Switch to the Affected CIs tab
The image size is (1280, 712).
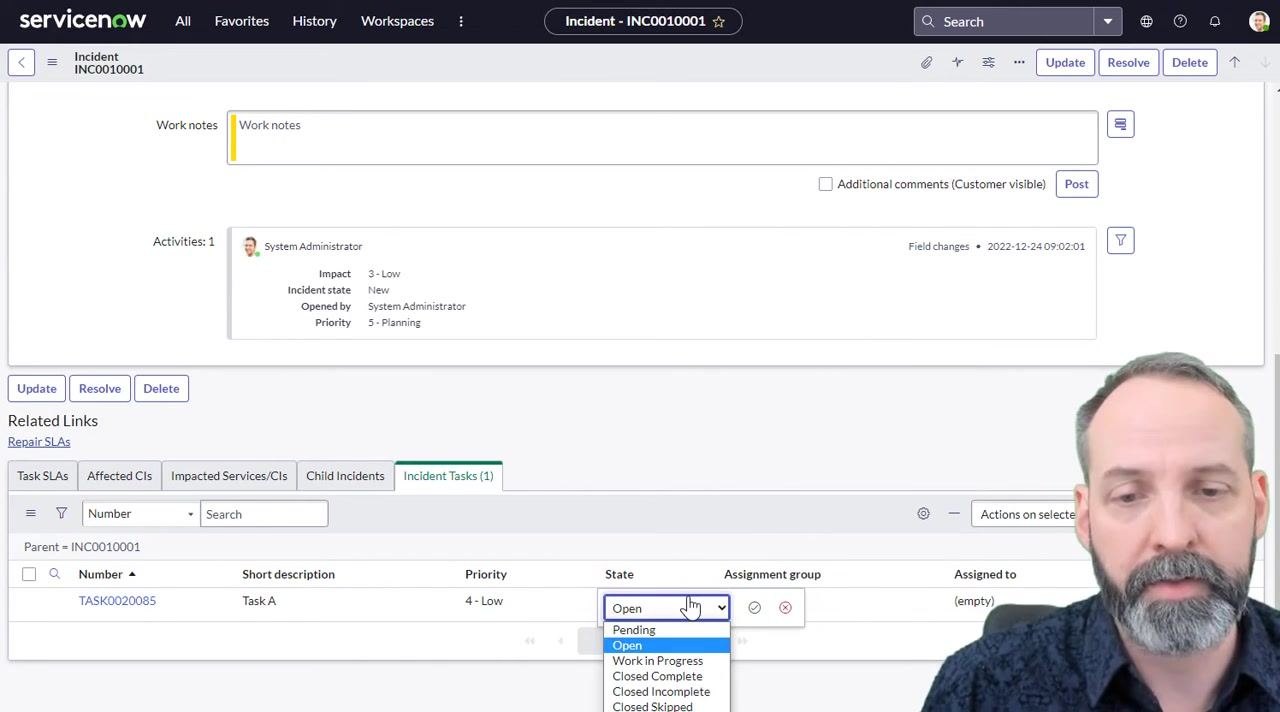click(119, 476)
